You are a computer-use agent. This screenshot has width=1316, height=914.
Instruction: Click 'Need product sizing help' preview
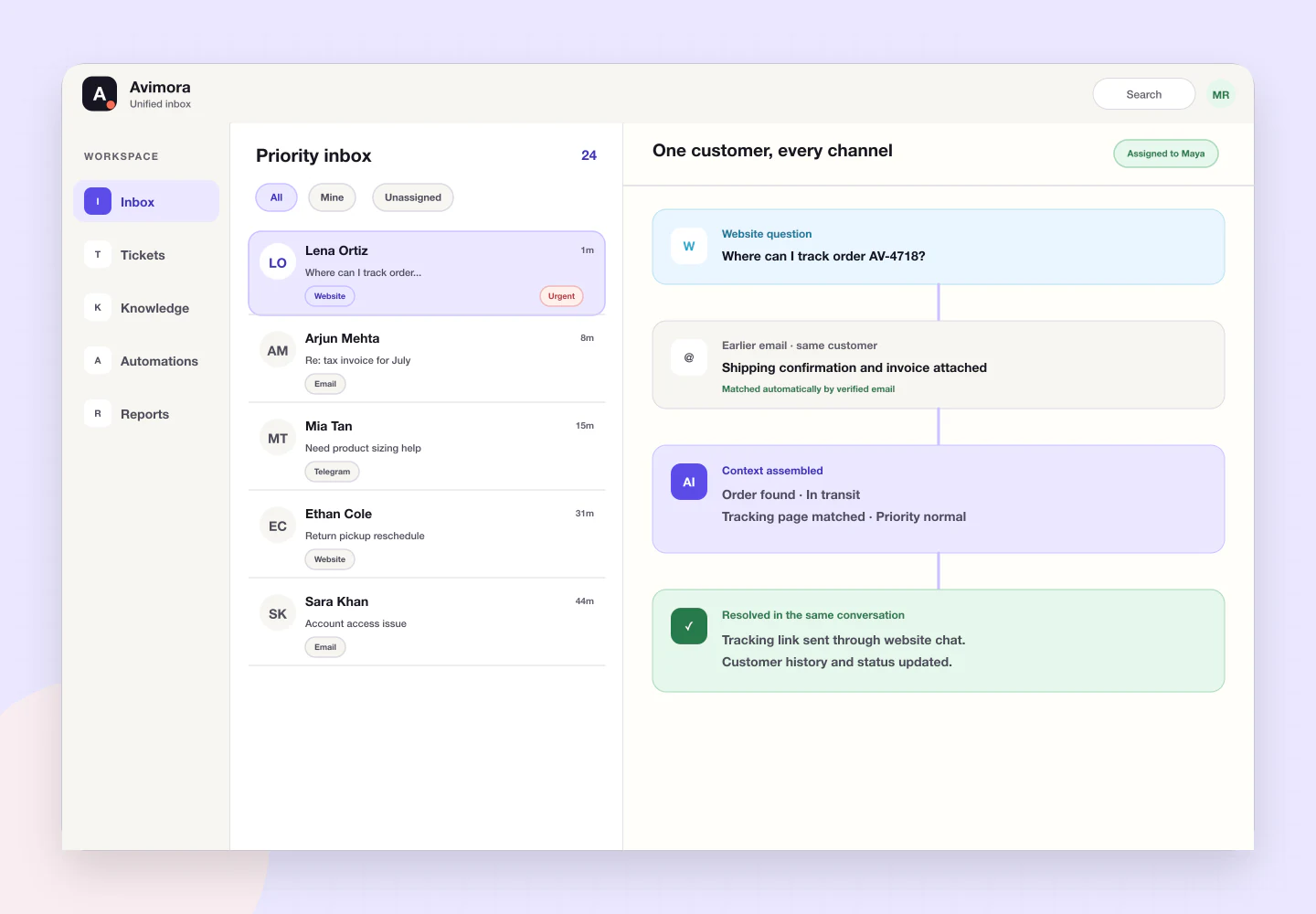363,448
